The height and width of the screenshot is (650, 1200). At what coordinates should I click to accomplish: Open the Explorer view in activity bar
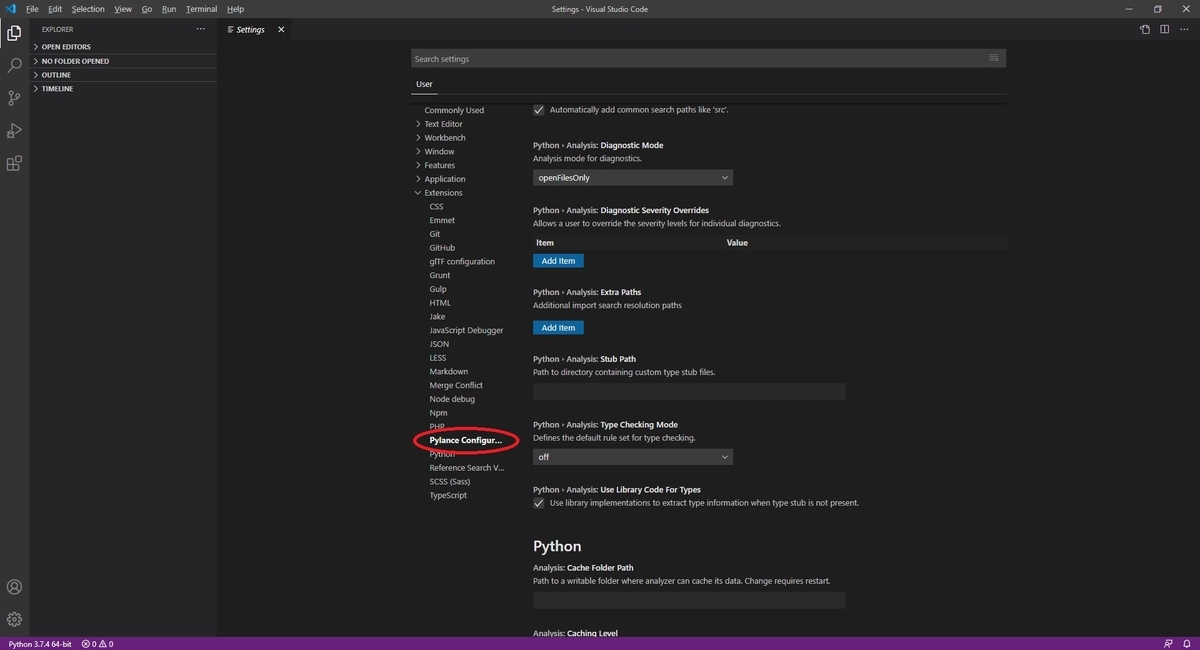pos(14,33)
